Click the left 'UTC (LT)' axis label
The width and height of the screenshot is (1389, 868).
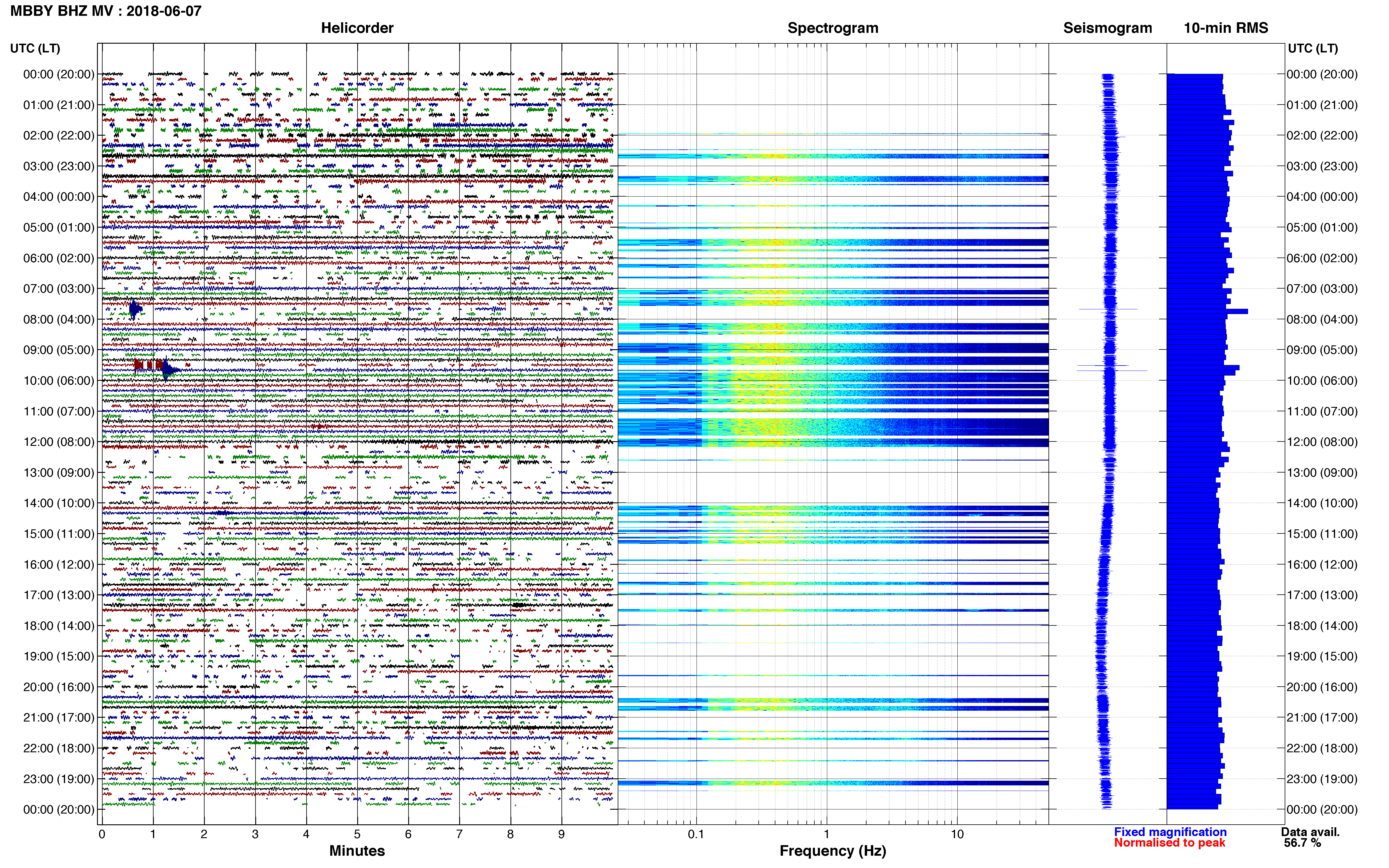click(35, 48)
